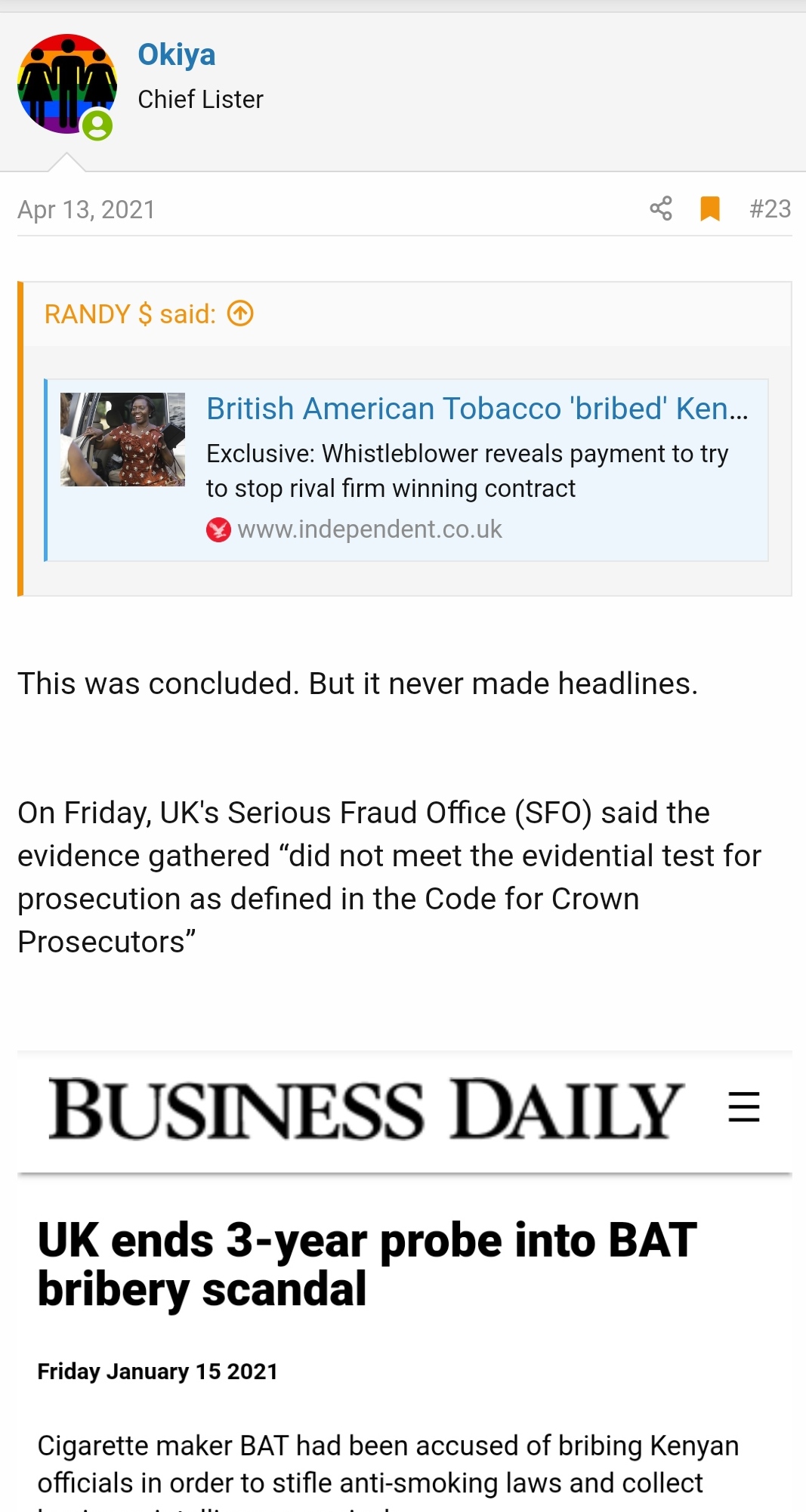Toggle the orange bookmark on this post
The image size is (806, 1512).
[x=710, y=208]
